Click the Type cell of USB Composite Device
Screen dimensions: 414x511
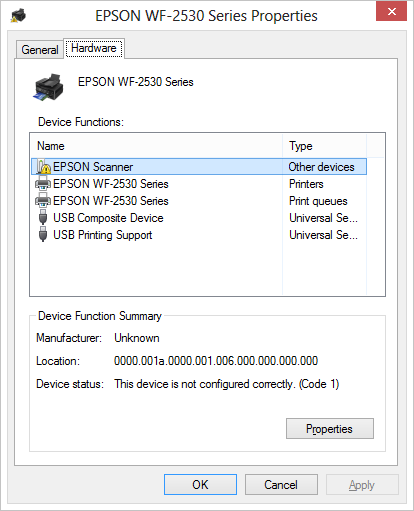(x=323, y=218)
